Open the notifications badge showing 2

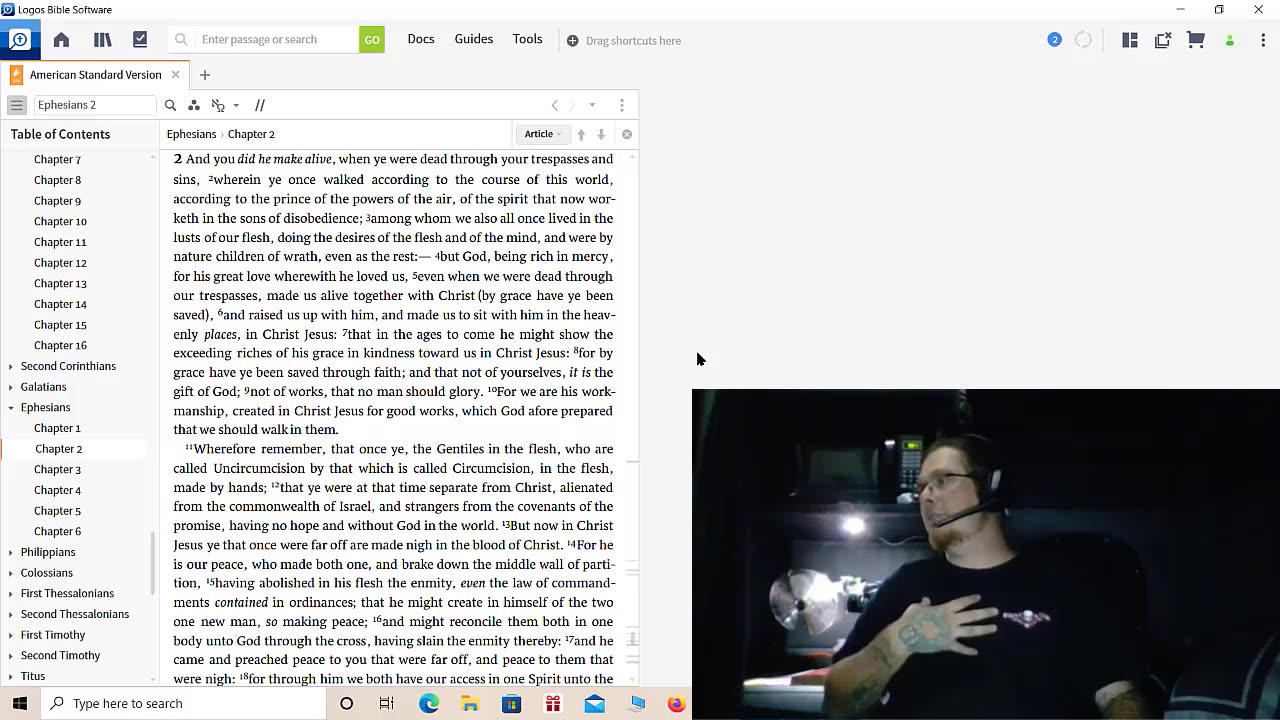[1054, 40]
